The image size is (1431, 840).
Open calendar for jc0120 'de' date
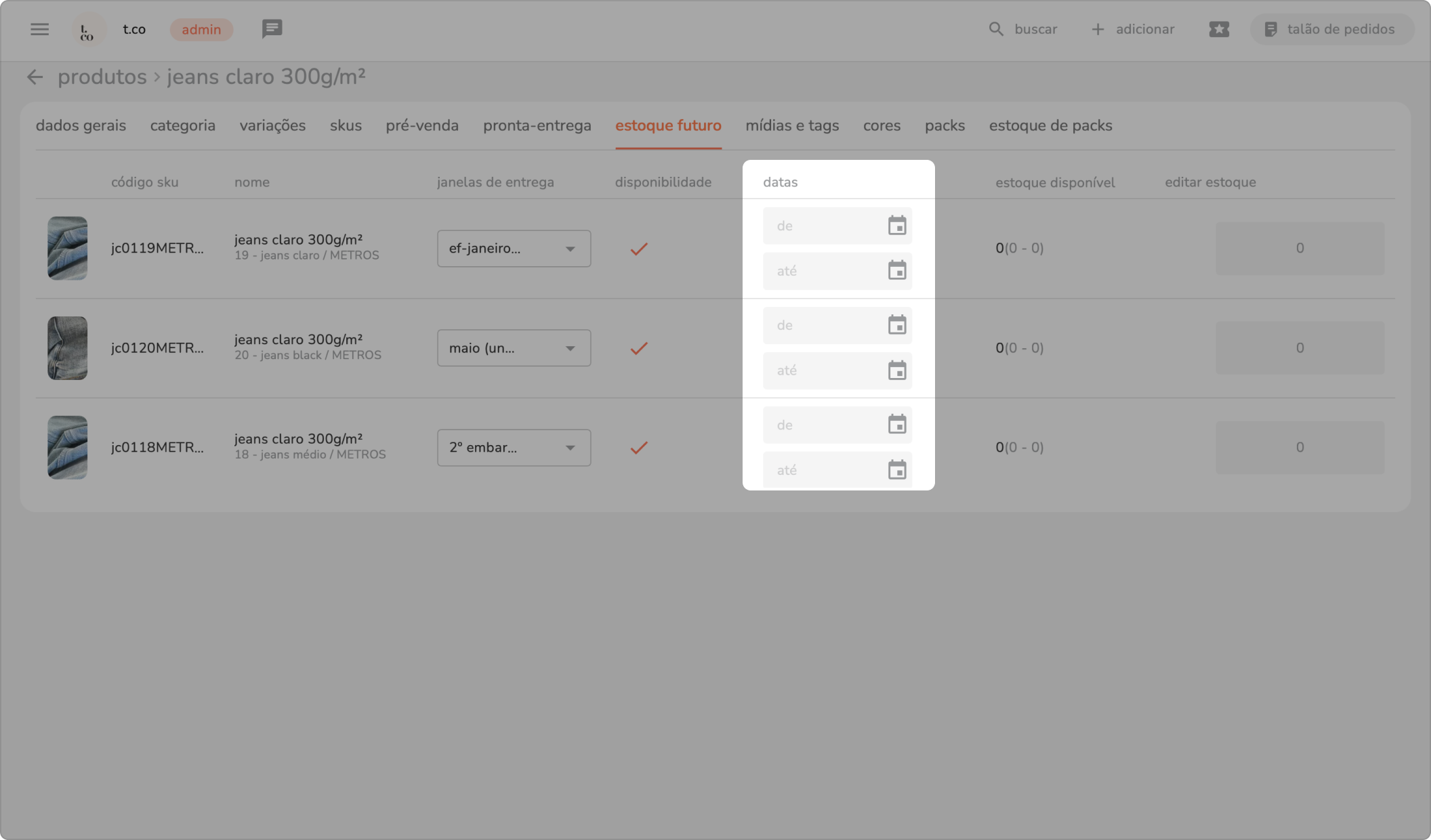896,326
